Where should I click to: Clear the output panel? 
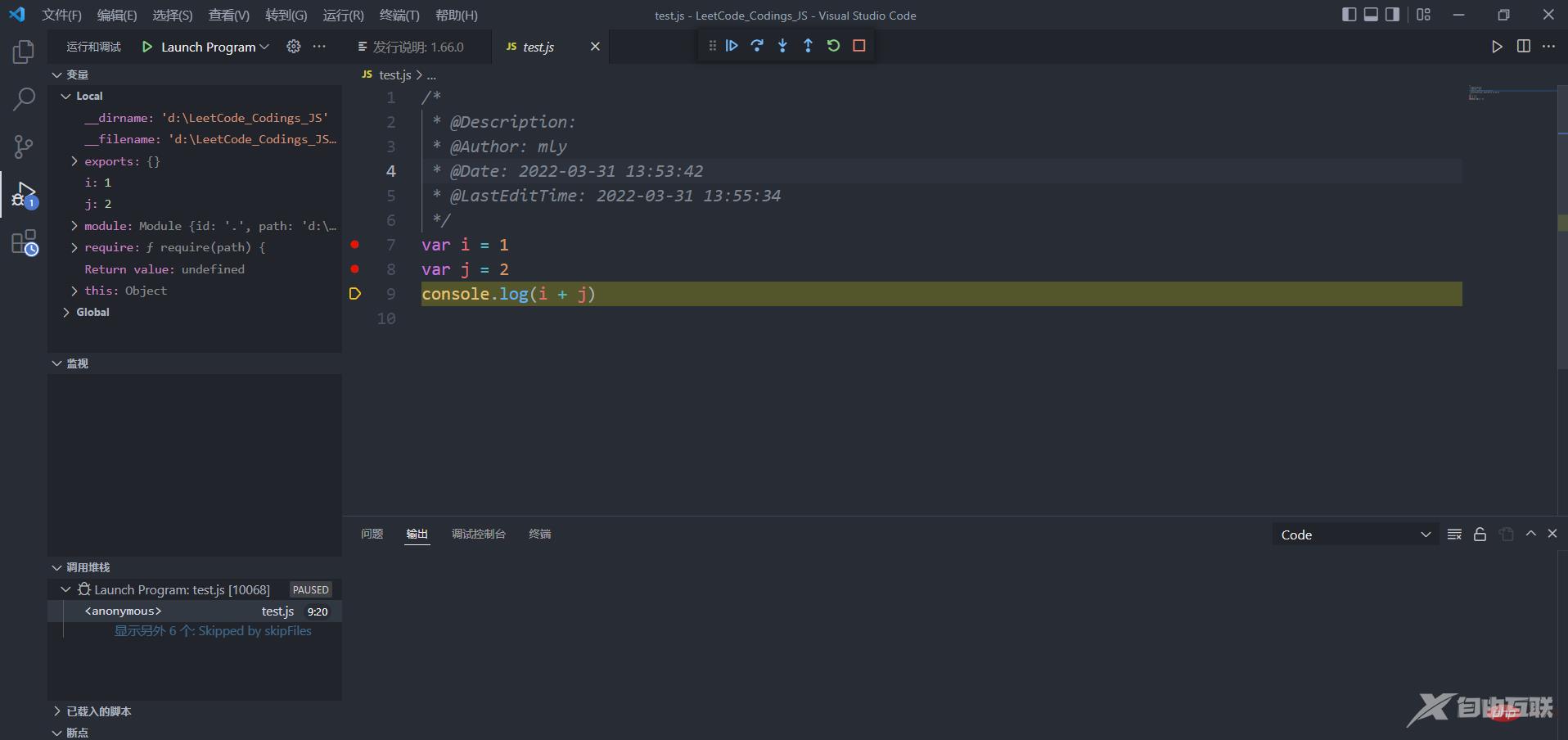pos(1454,535)
